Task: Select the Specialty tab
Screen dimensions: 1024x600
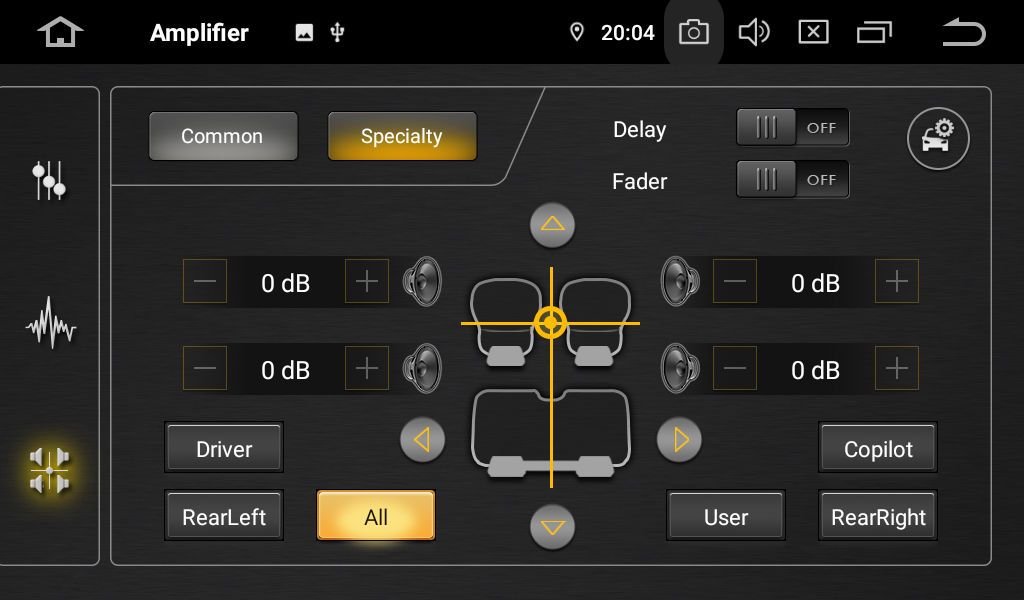Action: (402, 136)
